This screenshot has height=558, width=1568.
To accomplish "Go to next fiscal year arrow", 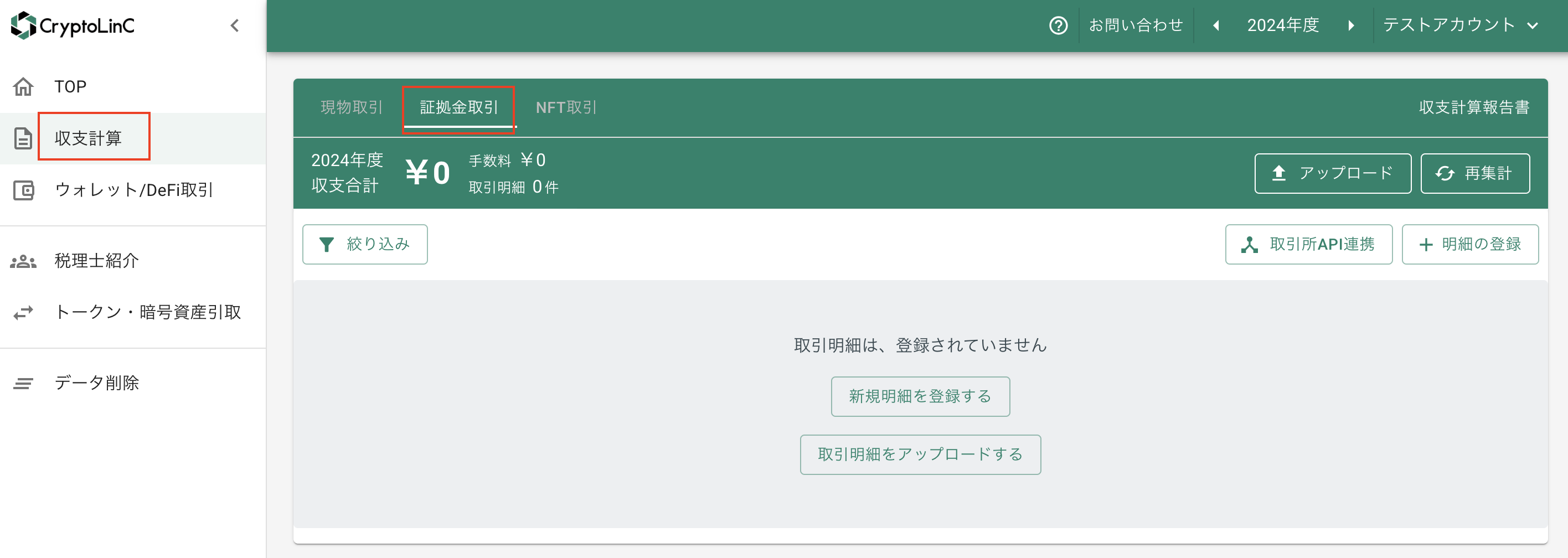I will pyautogui.click(x=1351, y=25).
